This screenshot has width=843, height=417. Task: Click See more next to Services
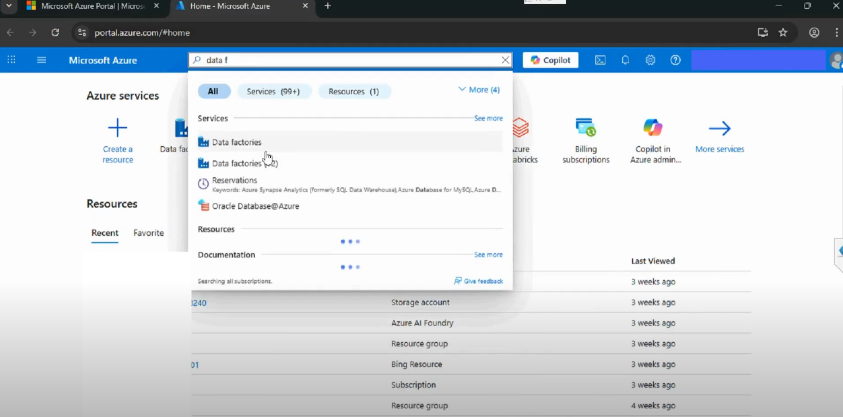pyautogui.click(x=488, y=118)
